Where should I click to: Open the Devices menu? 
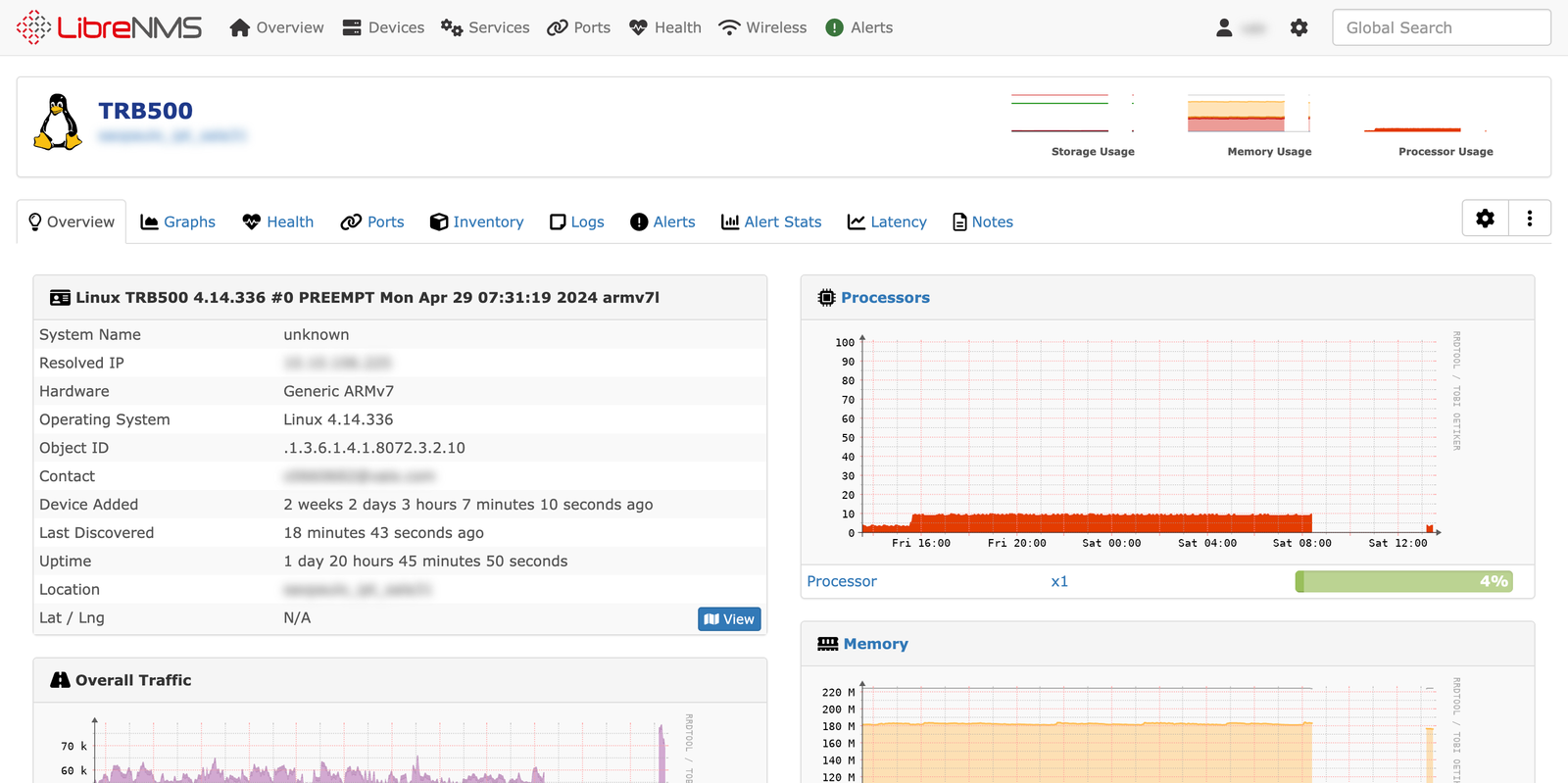click(383, 27)
